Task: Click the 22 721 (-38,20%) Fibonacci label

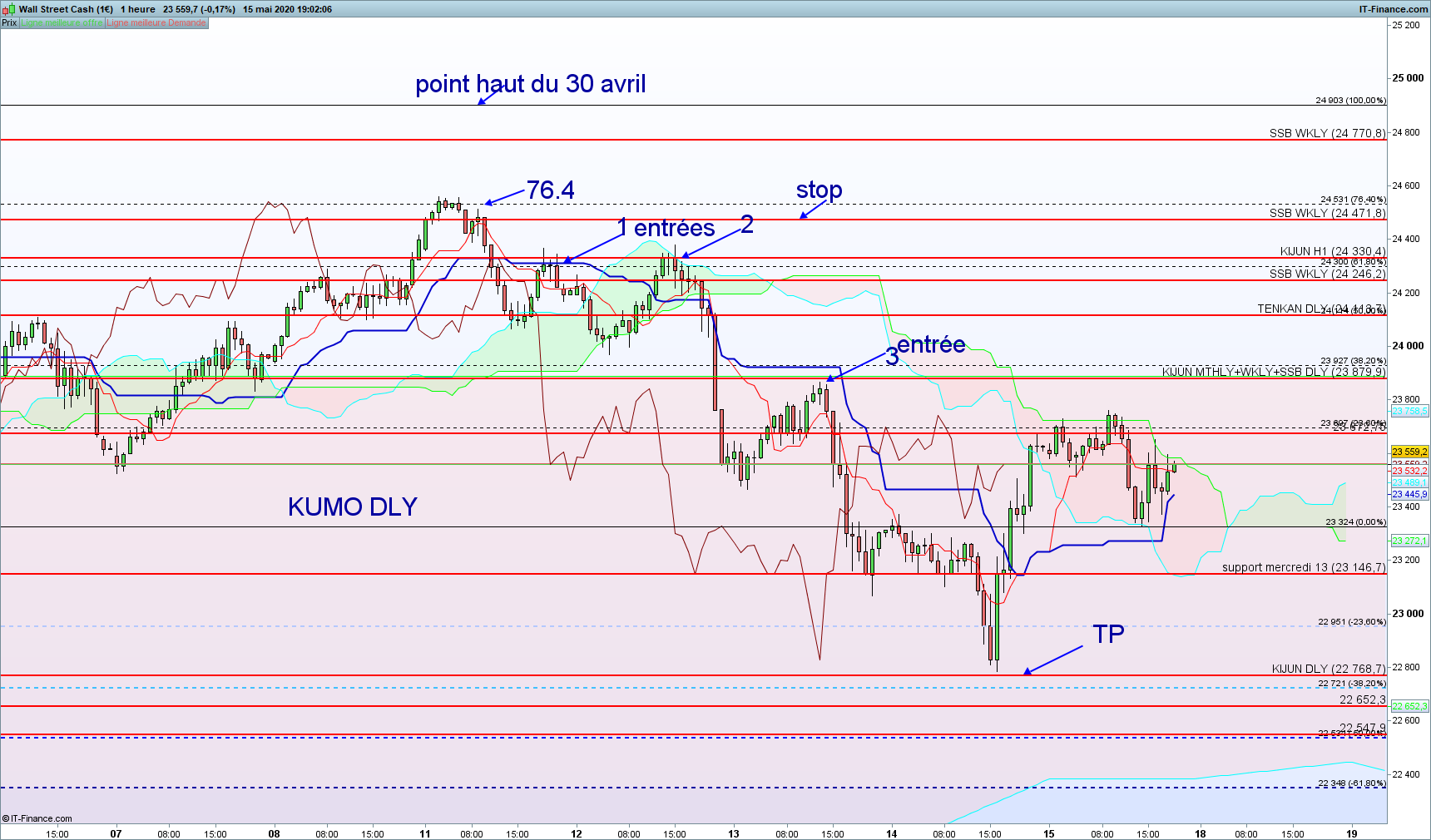Action: click(1352, 683)
